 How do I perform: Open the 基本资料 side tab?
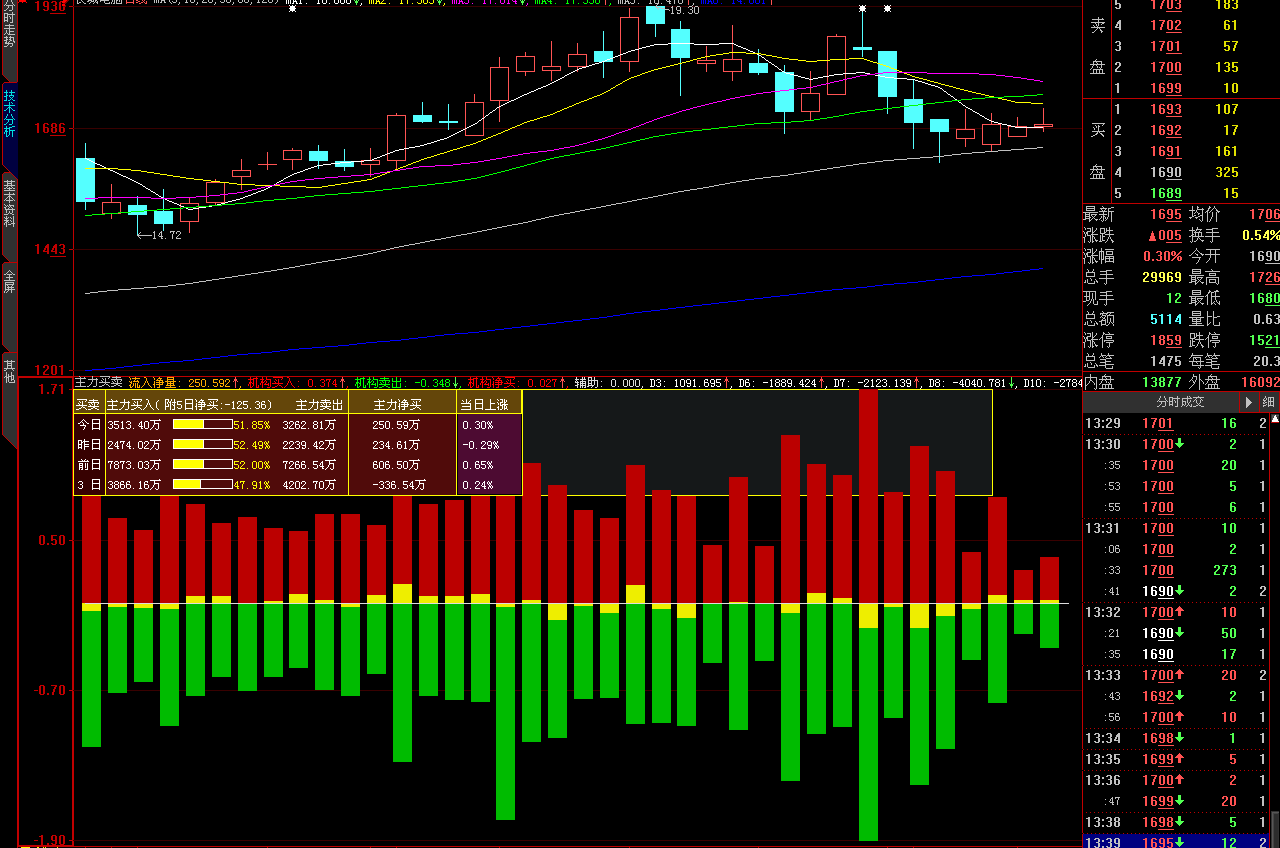pos(9,215)
